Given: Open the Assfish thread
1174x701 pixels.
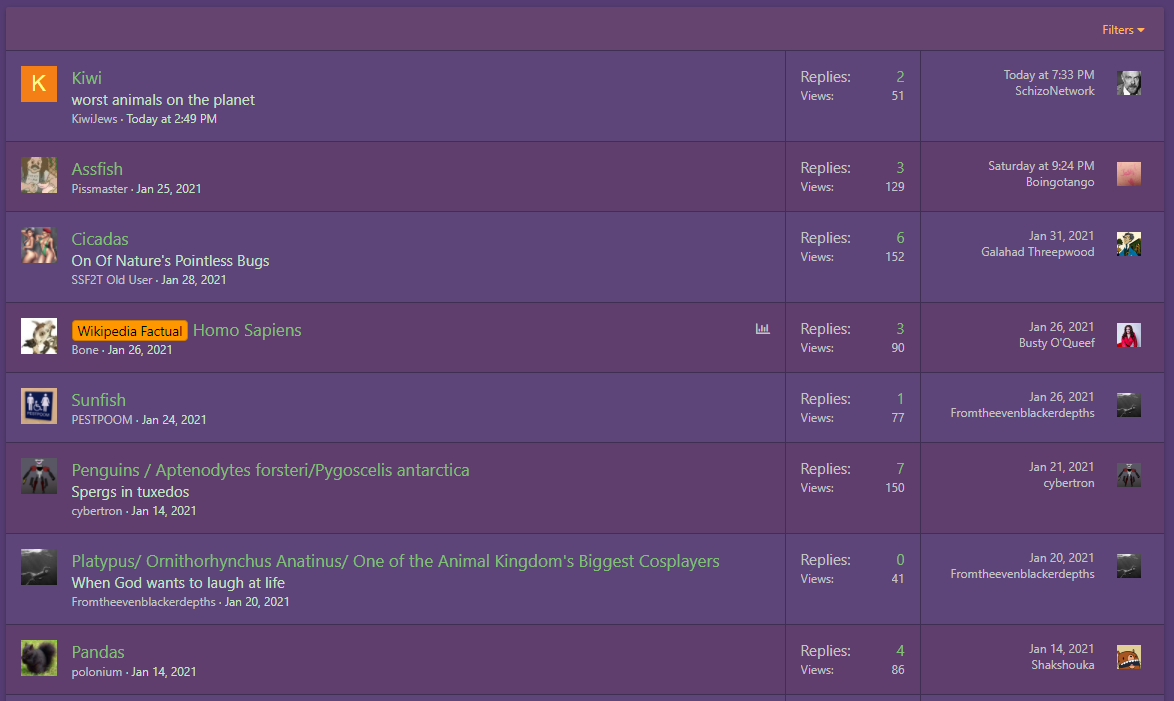Looking at the screenshot, I should (x=97, y=169).
